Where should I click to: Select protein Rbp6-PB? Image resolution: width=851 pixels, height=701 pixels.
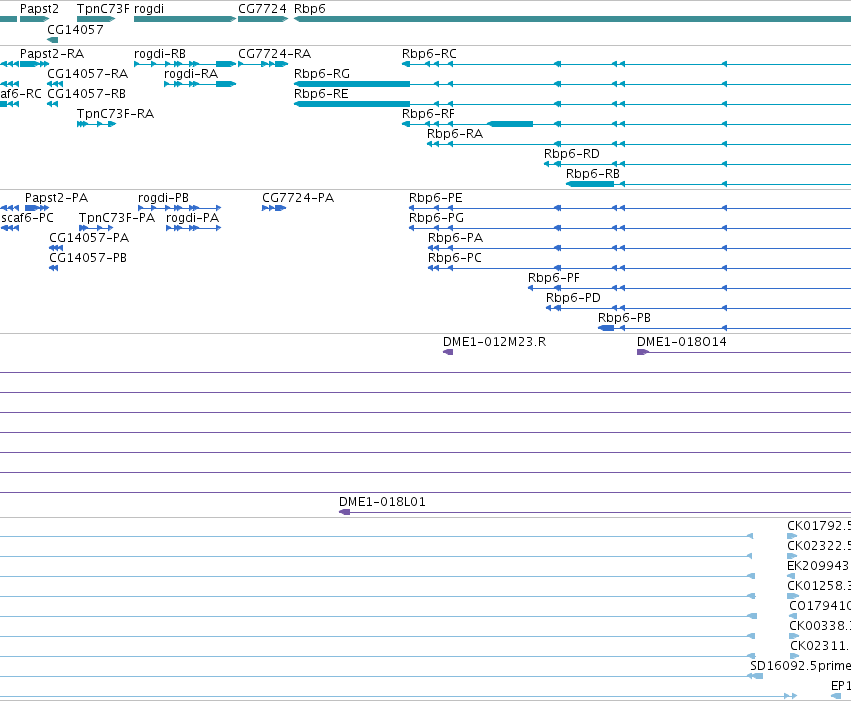(x=624, y=318)
